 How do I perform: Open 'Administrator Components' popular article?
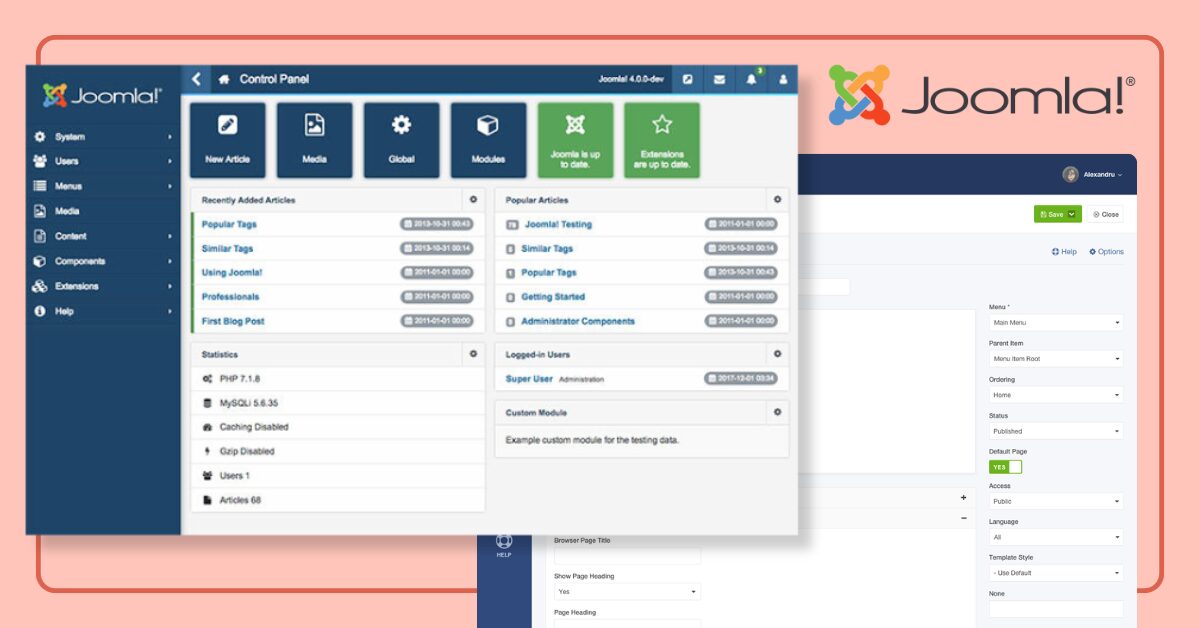click(578, 321)
